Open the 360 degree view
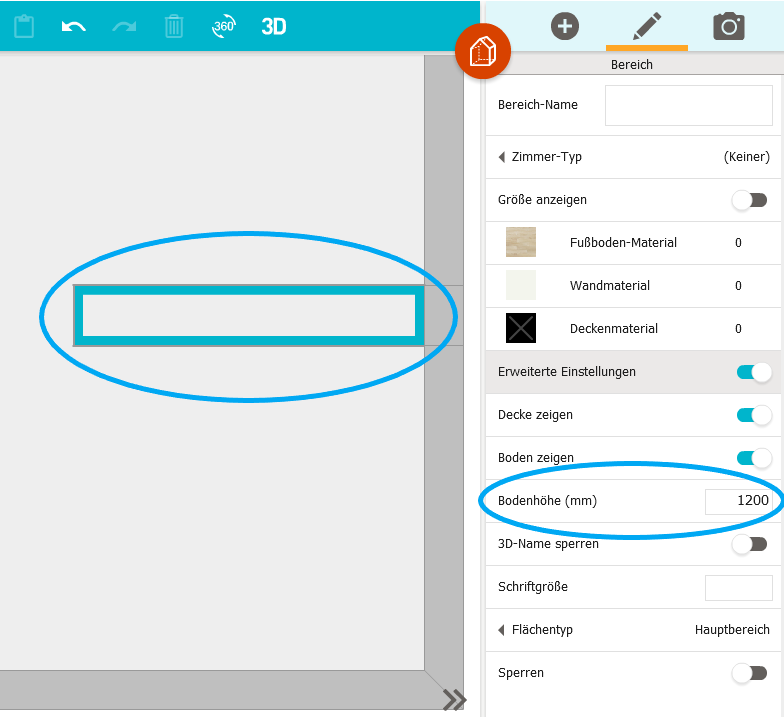Screen dimensions: 784x717 (223, 27)
